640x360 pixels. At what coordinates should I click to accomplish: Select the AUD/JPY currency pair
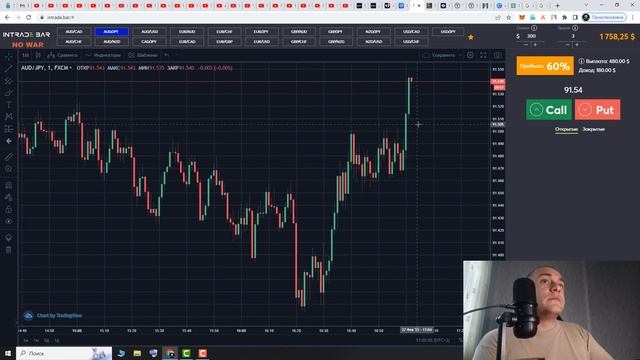pos(111,31)
